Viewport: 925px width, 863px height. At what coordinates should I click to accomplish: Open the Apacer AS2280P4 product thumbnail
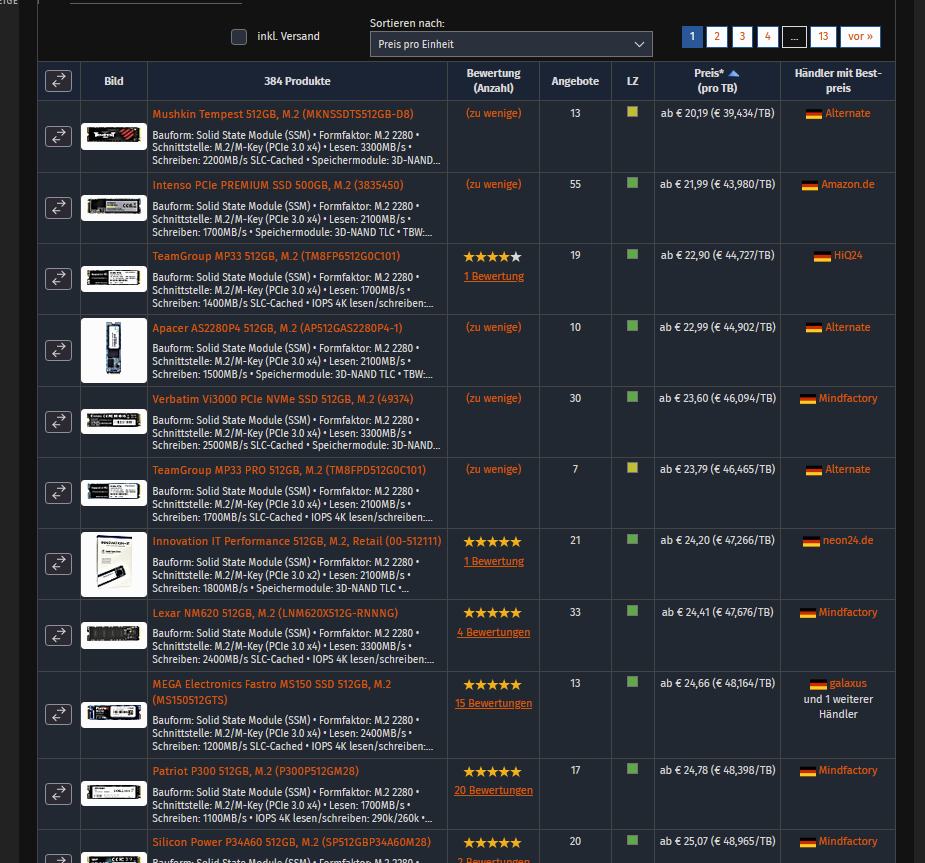114,350
